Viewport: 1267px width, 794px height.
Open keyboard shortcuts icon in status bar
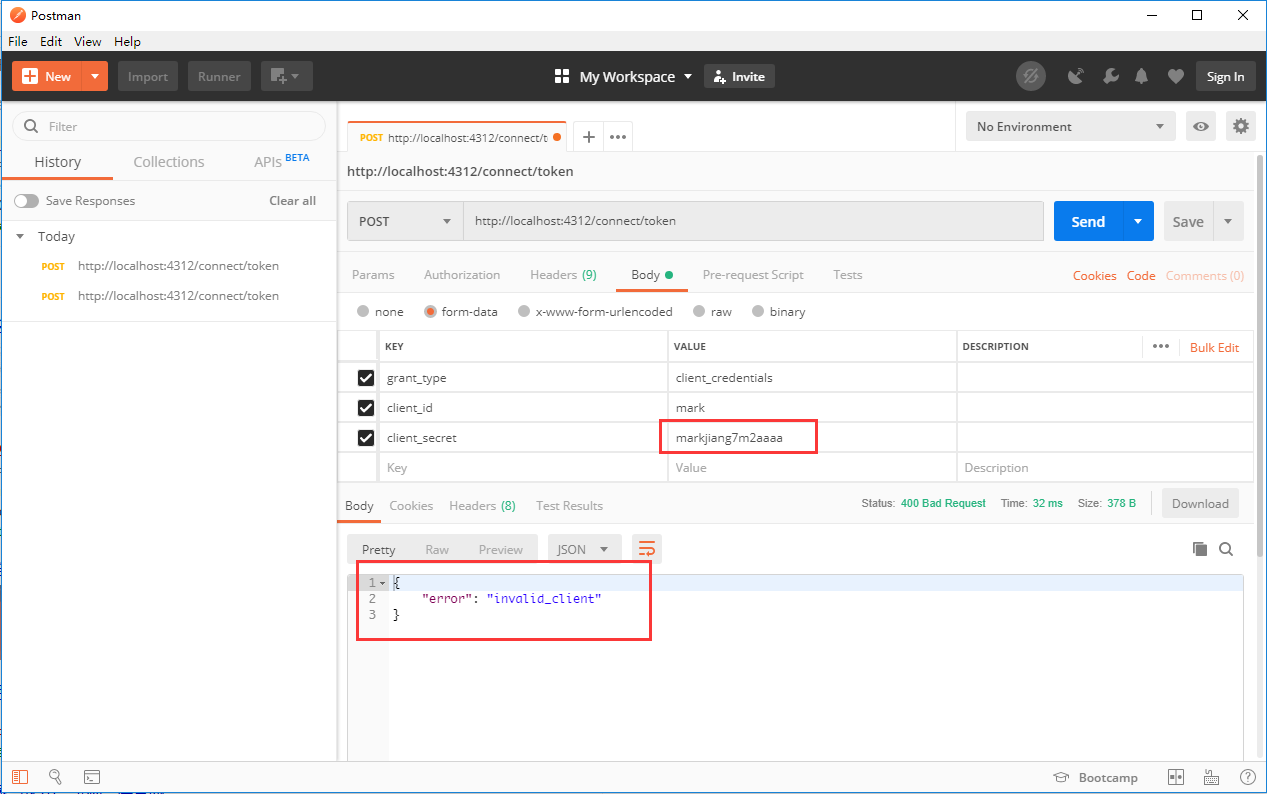pyautogui.click(x=1211, y=777)
